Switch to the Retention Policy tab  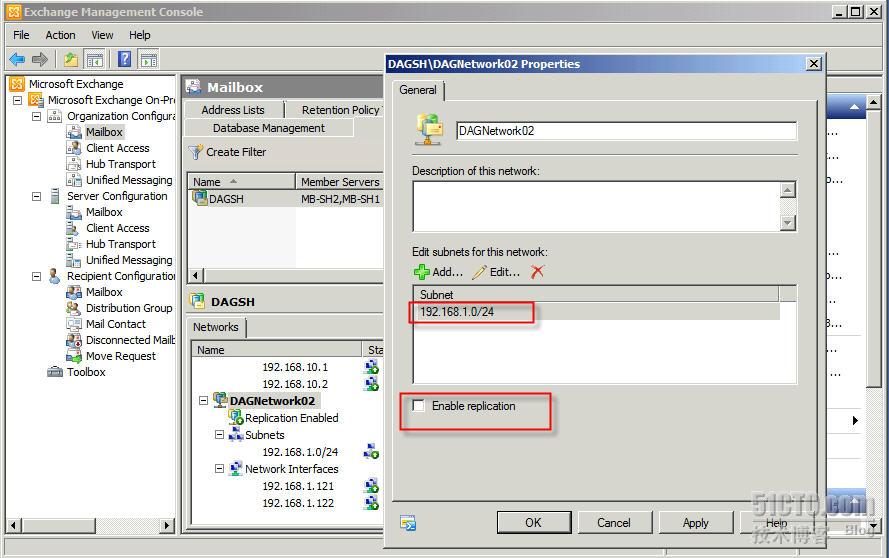[340, 110]
